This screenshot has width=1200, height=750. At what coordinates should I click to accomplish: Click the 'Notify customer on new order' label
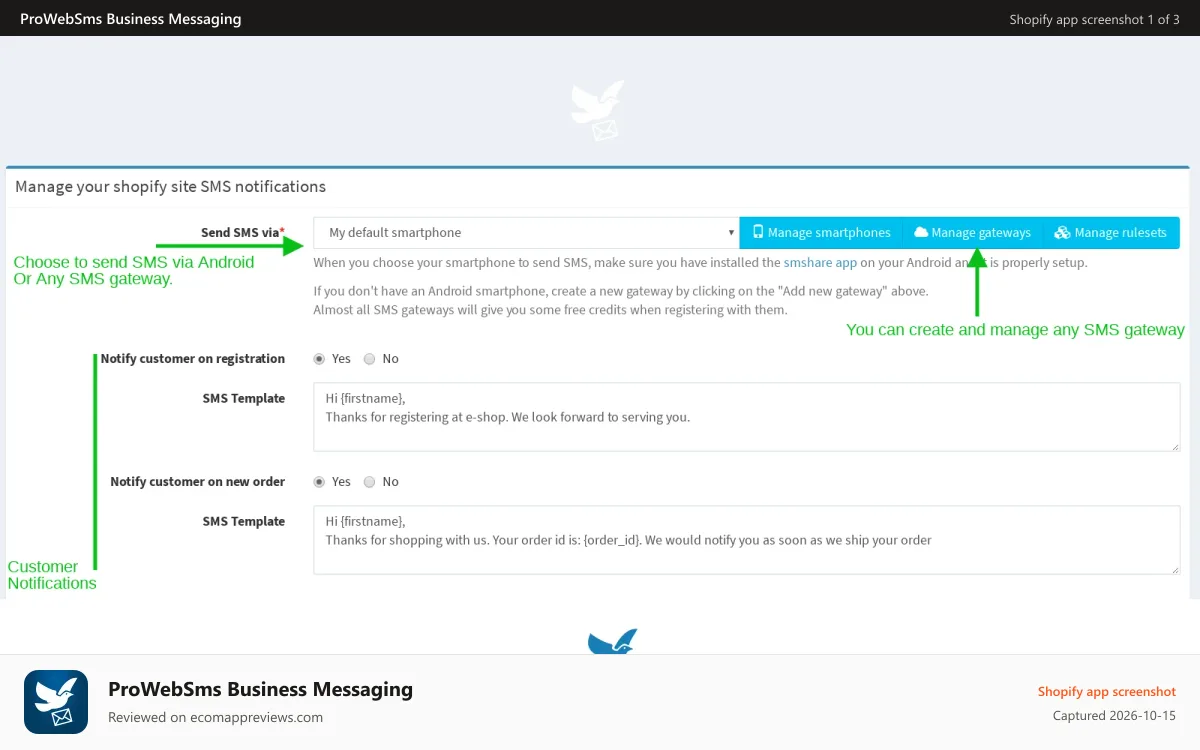tap(198, 482)
